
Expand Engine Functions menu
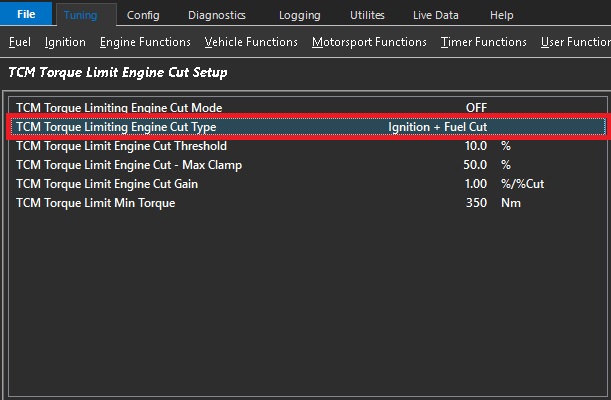(145, 42)
